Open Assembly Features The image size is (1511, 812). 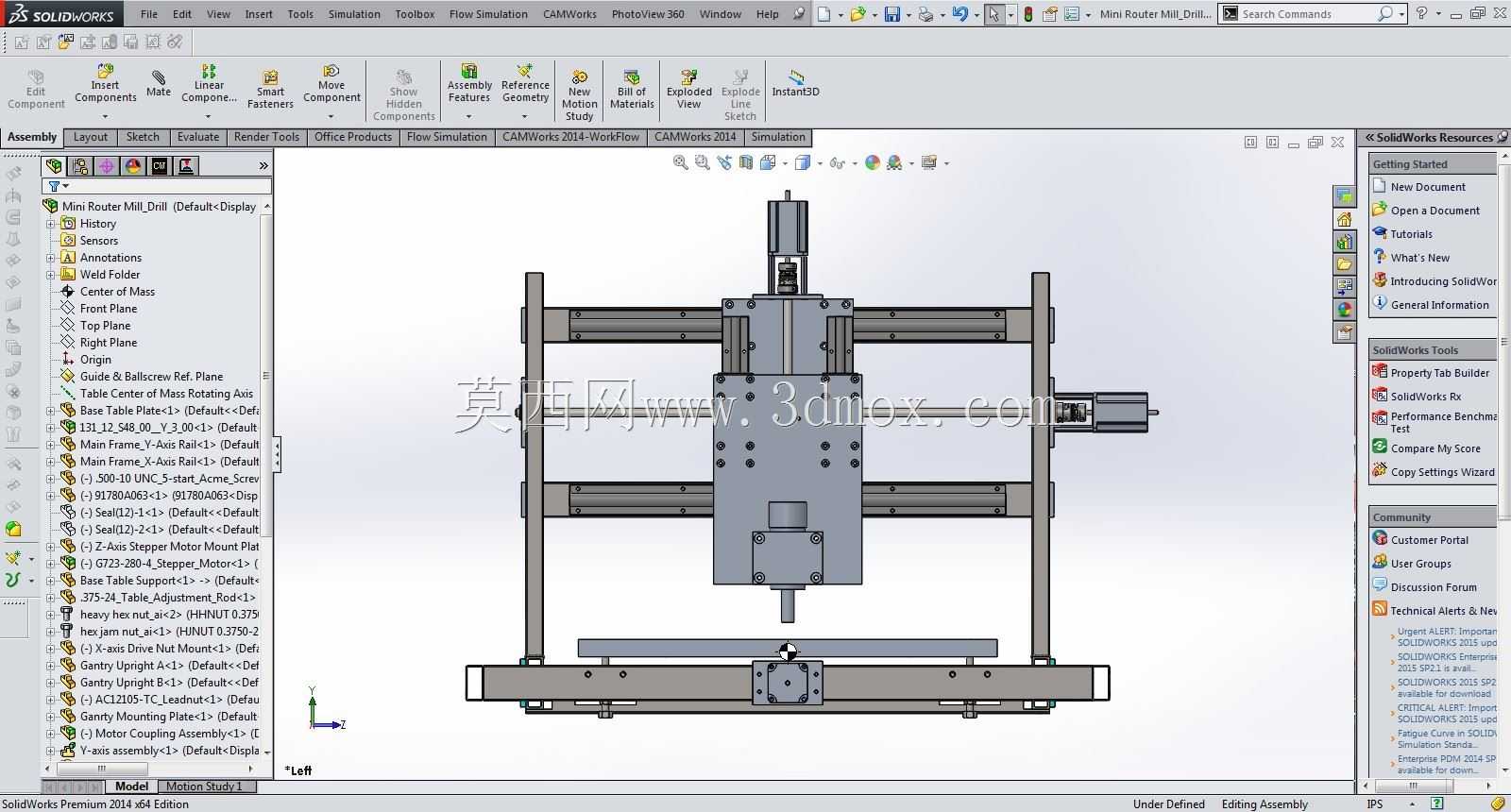tap(469, 84)
